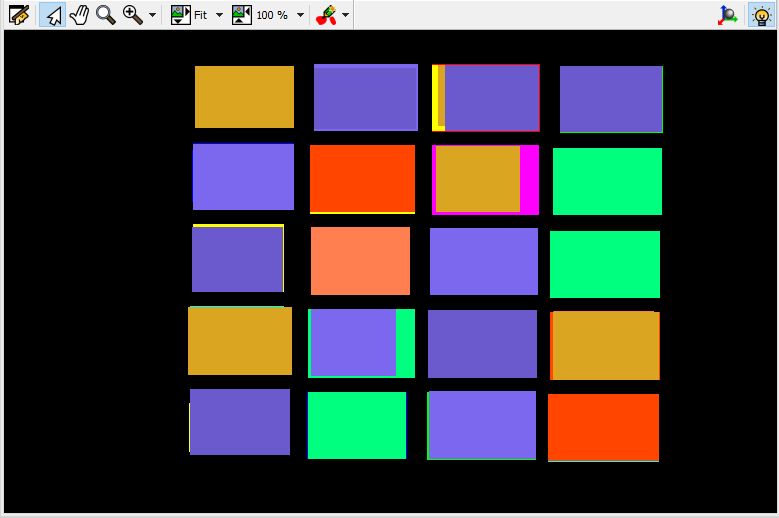Viewport: 779px width, 518px height.
Task: Click the 3D axes plot mode icon
Action: click(727, 15)
